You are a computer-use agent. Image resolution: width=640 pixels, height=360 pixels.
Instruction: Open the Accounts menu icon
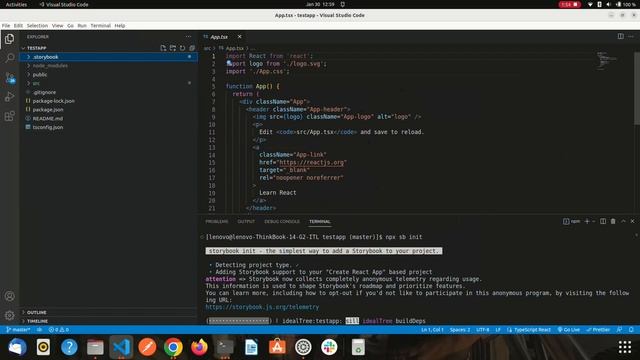[x=9, y=296]
